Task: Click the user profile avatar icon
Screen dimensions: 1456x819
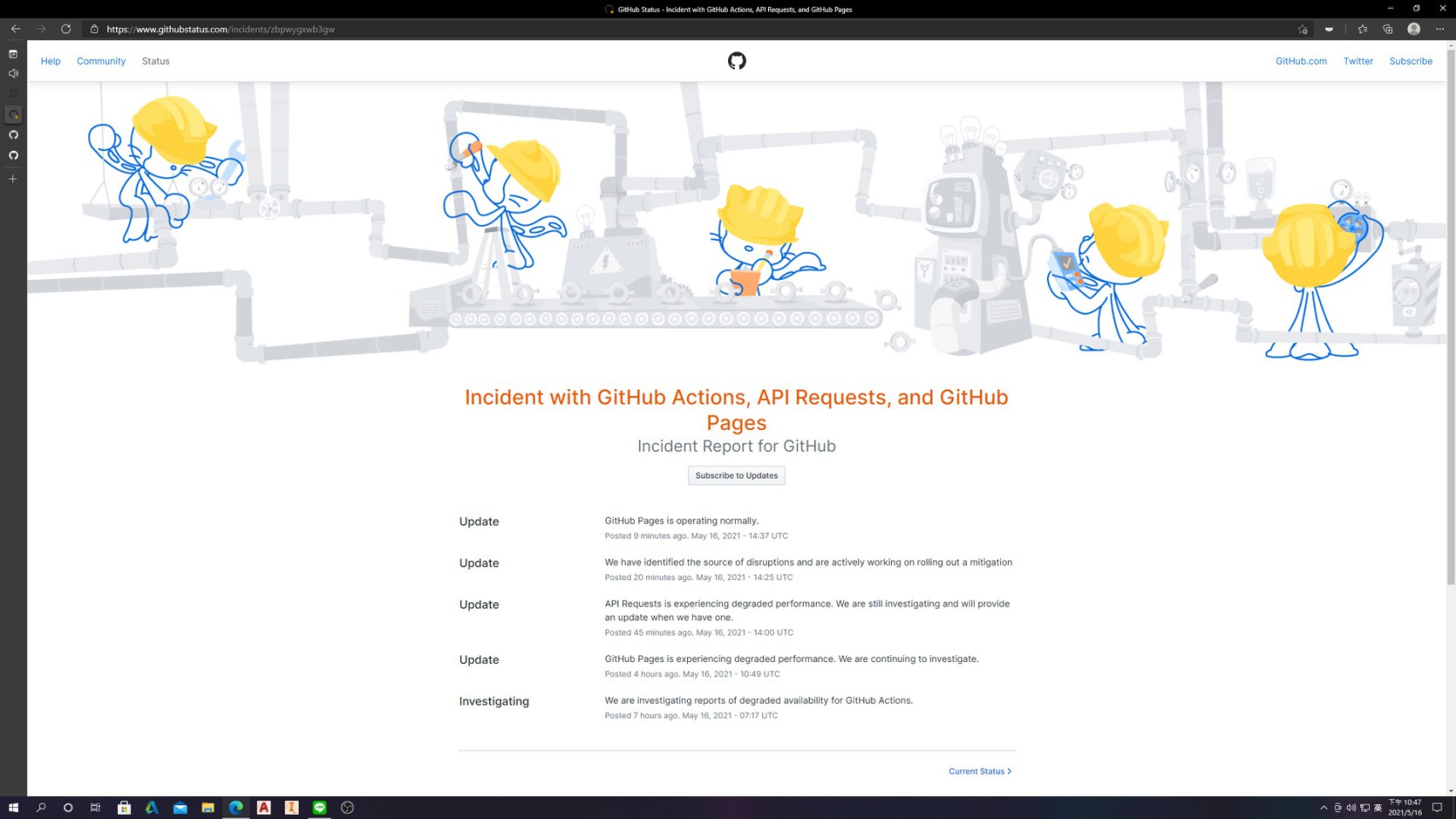Action: pos(1413,29)
